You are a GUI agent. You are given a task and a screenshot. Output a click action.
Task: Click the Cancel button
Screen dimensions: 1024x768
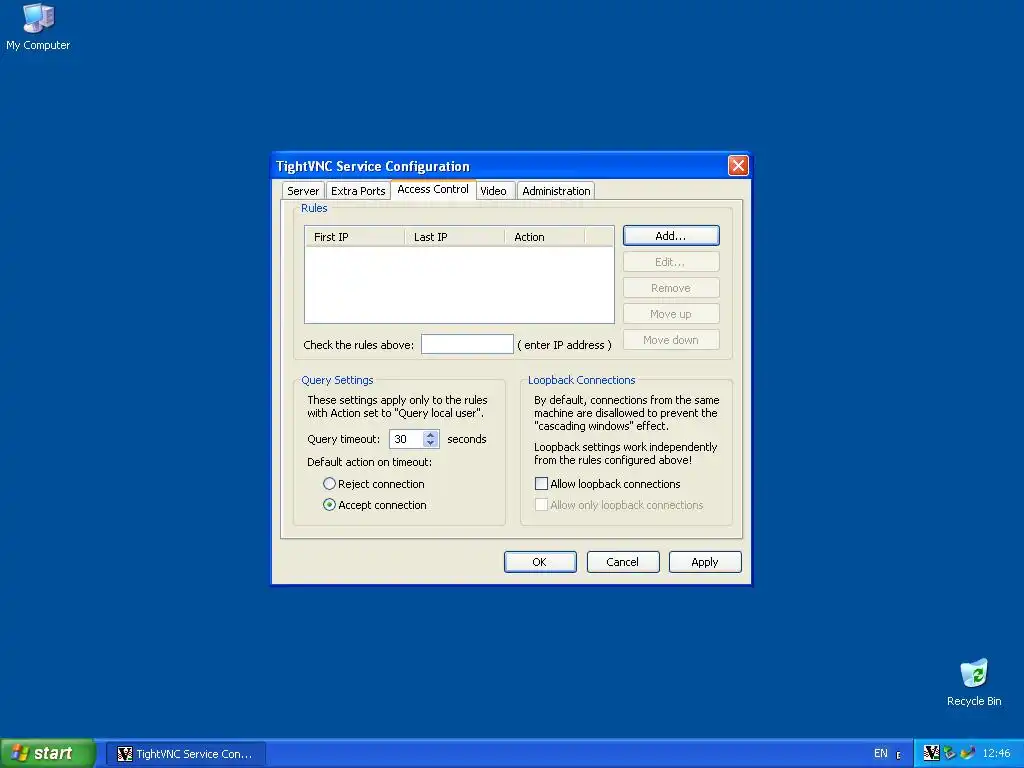pos(623,562)
